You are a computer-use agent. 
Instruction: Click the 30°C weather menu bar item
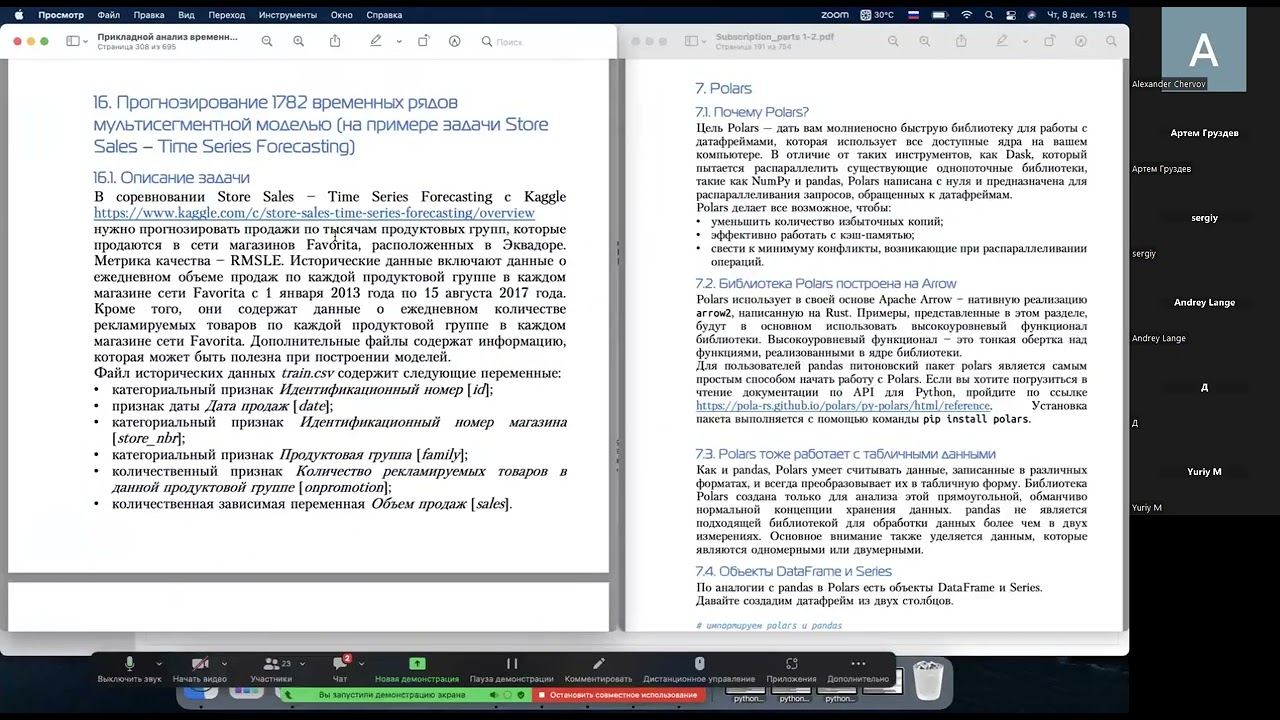click(x=878, y=15)
